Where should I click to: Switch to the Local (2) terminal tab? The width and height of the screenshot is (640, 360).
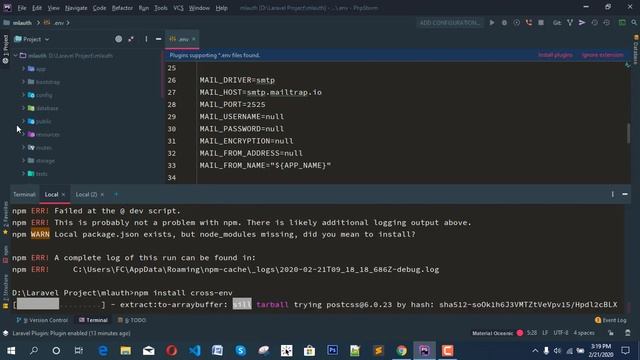(86, 194)
